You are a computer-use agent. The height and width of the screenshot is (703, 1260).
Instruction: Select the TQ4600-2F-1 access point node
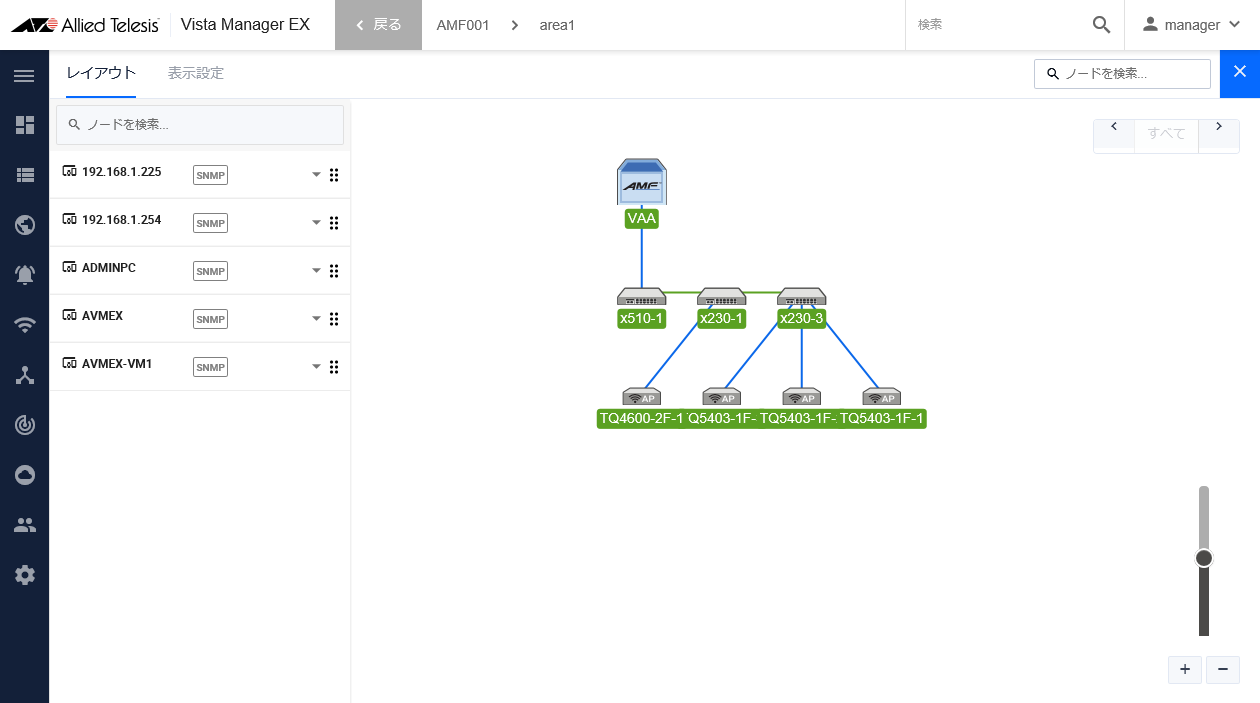pos(641,397)
